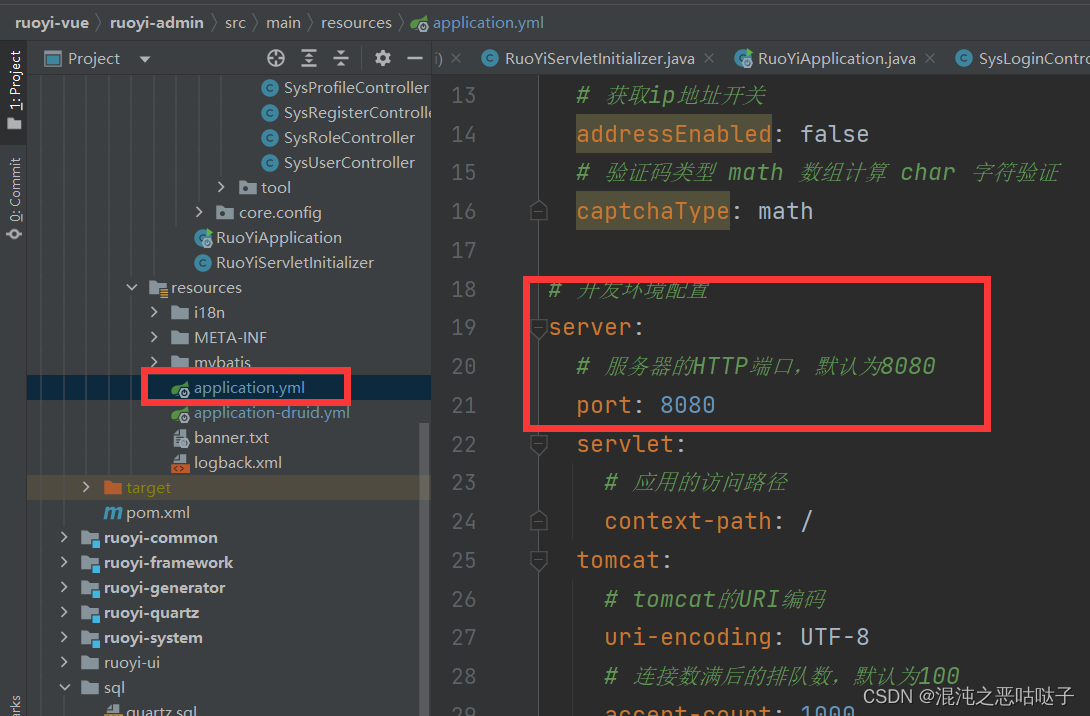Select SysRegisterController in project tree
Image resolution: width=1090 pixels, height=716 pixels.
click(357, 113)
